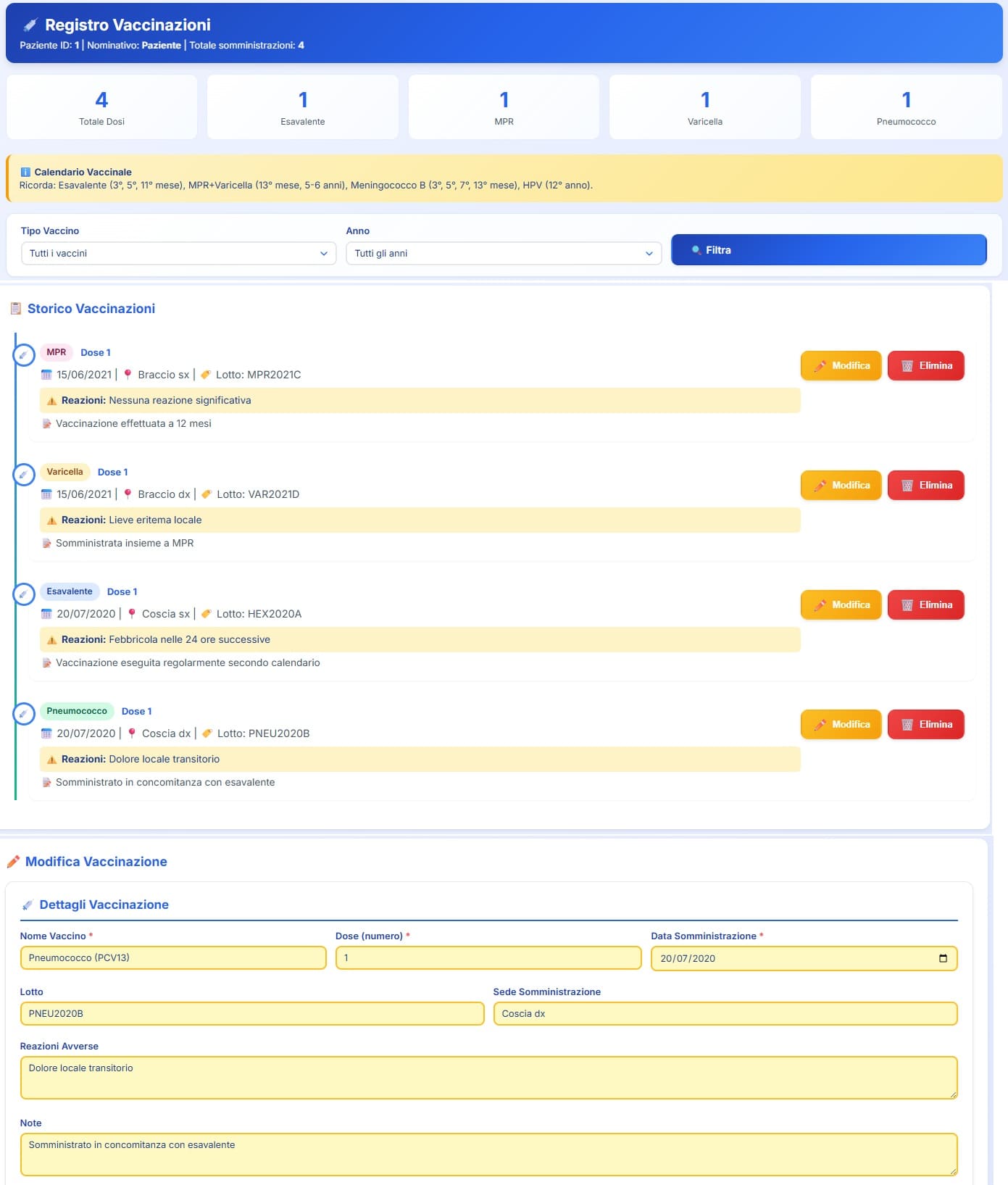1008x1185 pixels.
Task: Focus the Lotto field containing PNEU2020B
Action: (251, 1013)
